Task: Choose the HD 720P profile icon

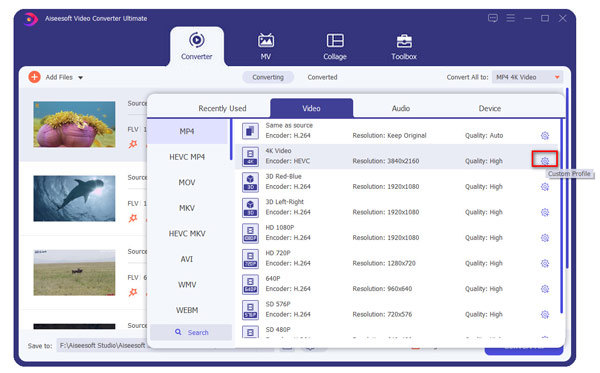Action: coord(250,259)
